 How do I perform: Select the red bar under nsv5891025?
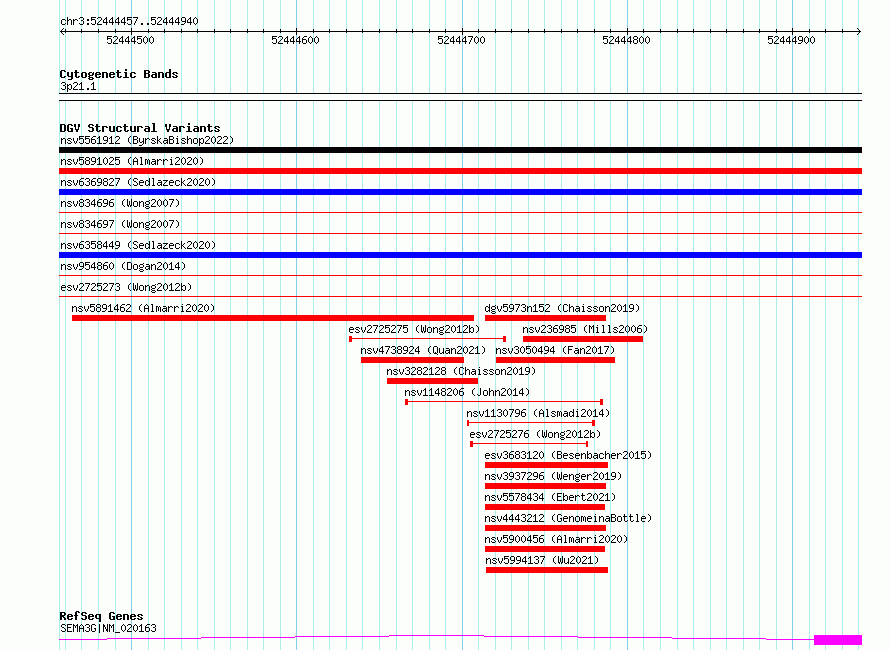460,171
